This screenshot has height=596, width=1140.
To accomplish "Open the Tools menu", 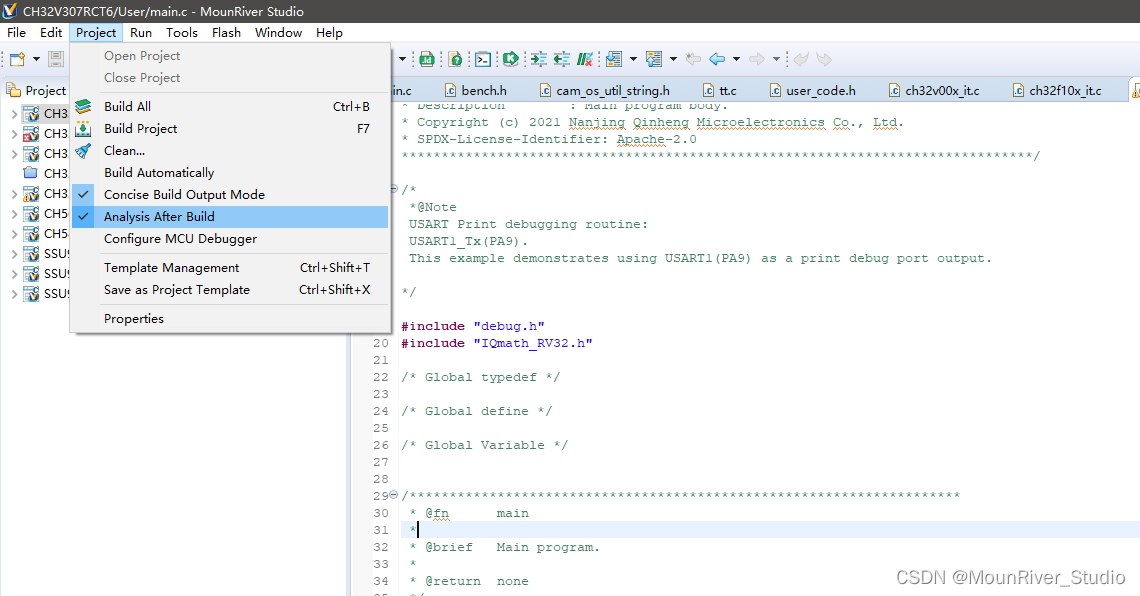I will pos(182,33).
